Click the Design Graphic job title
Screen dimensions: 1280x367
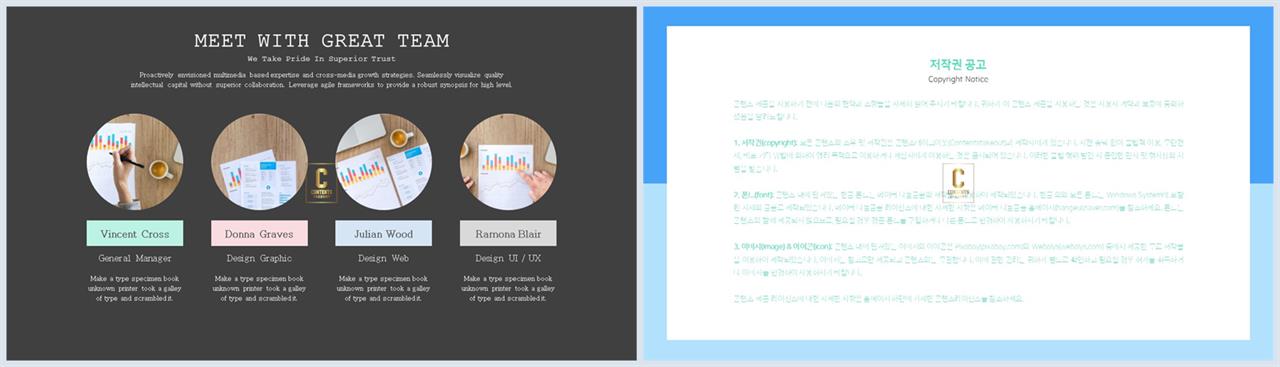pyautogui.click(x=259, y=258)
